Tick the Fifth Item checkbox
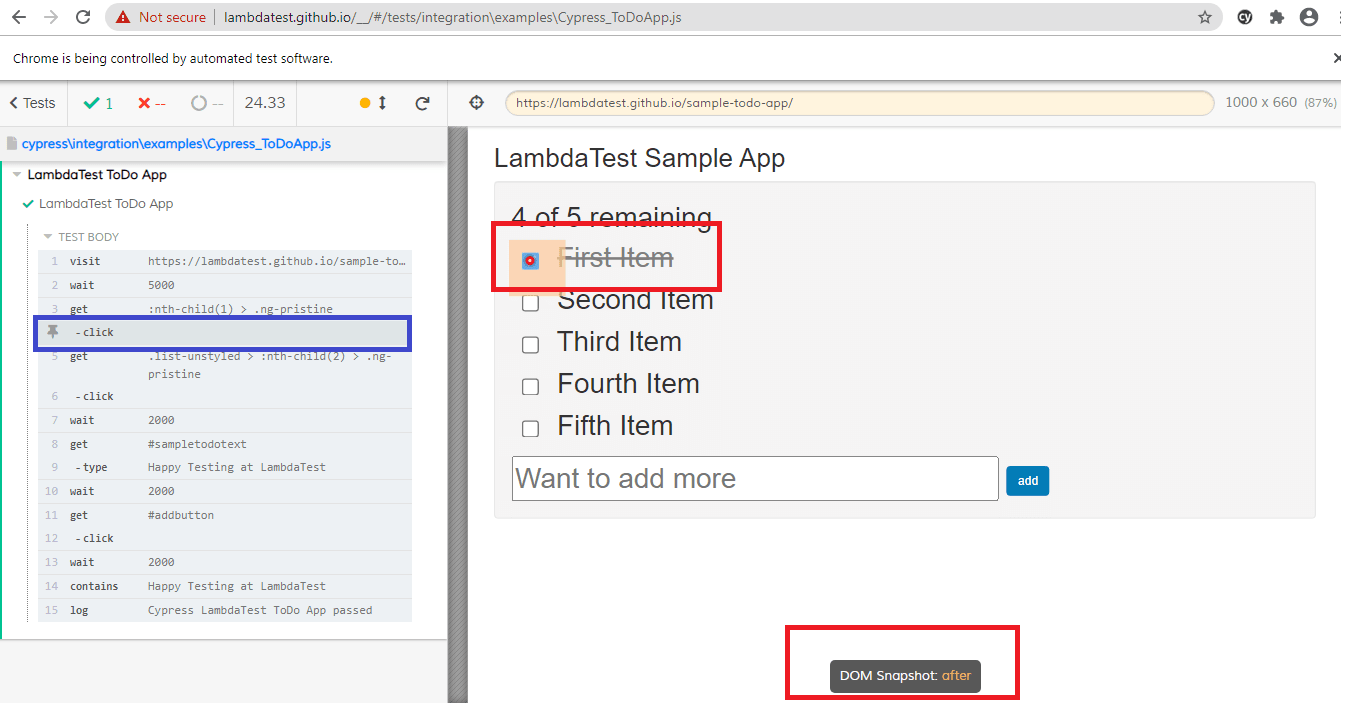 [x=531, y=428]
